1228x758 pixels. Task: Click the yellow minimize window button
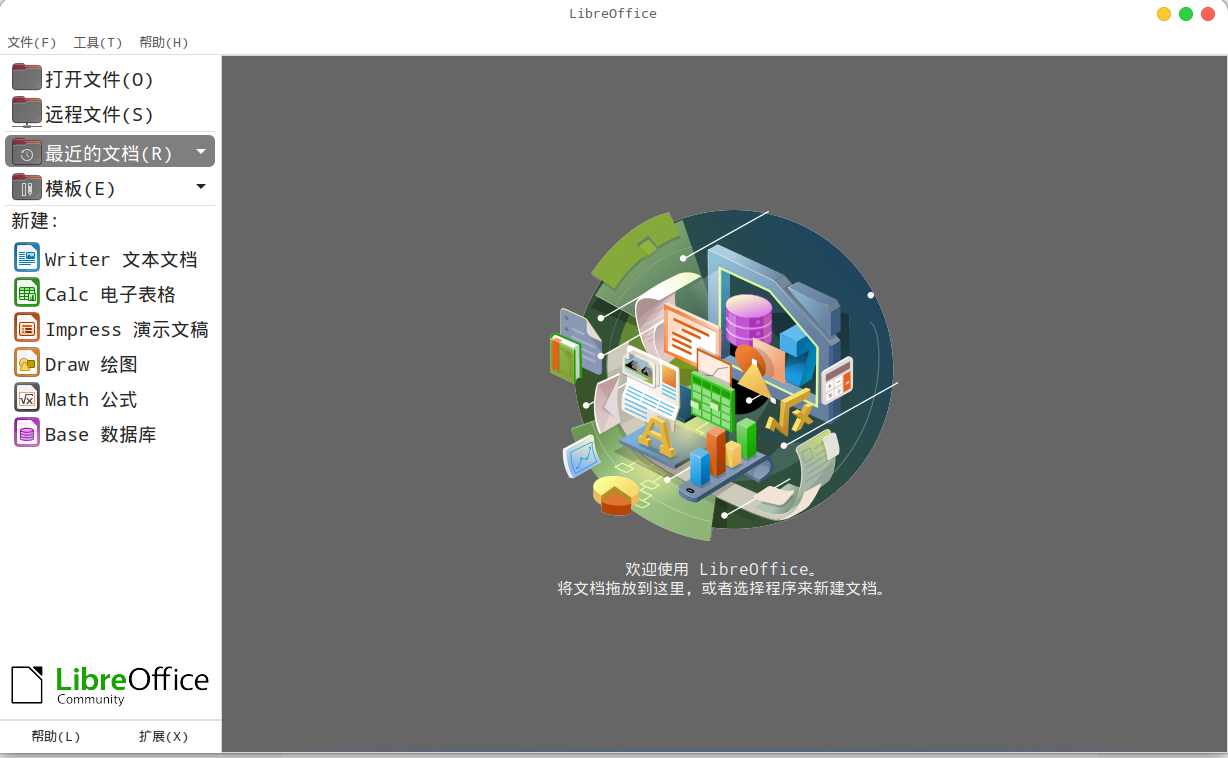point(1164,14)
